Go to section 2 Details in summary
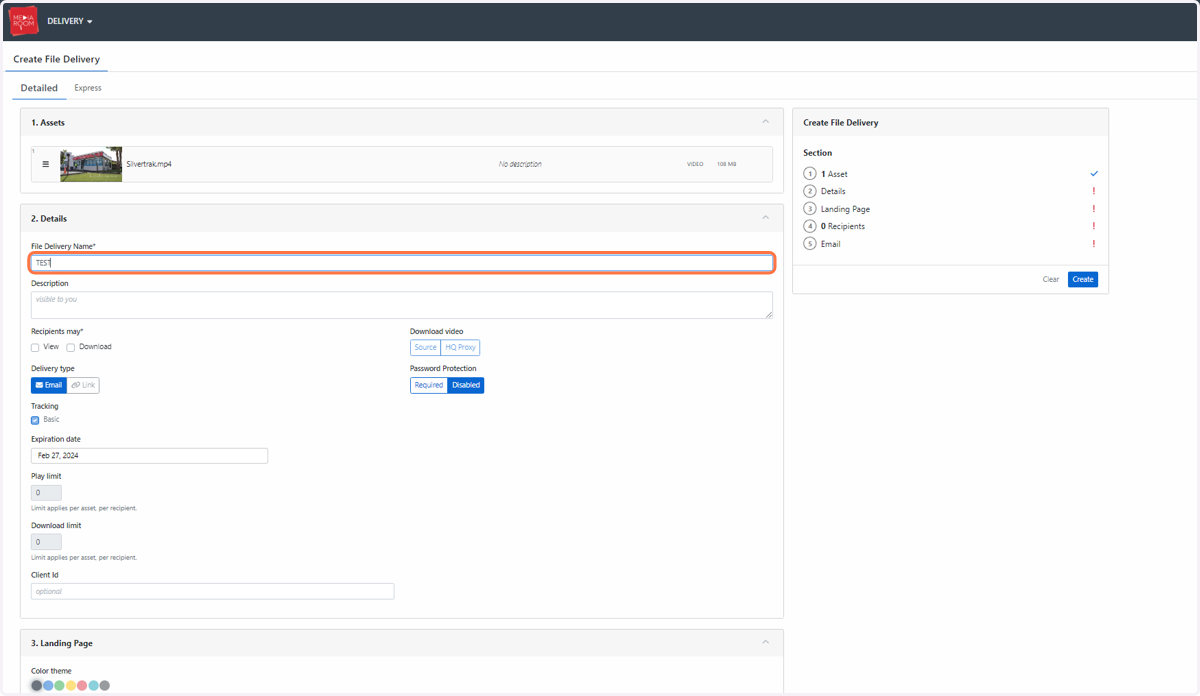This screenshot has height=696, width=1200. point(825,191)
